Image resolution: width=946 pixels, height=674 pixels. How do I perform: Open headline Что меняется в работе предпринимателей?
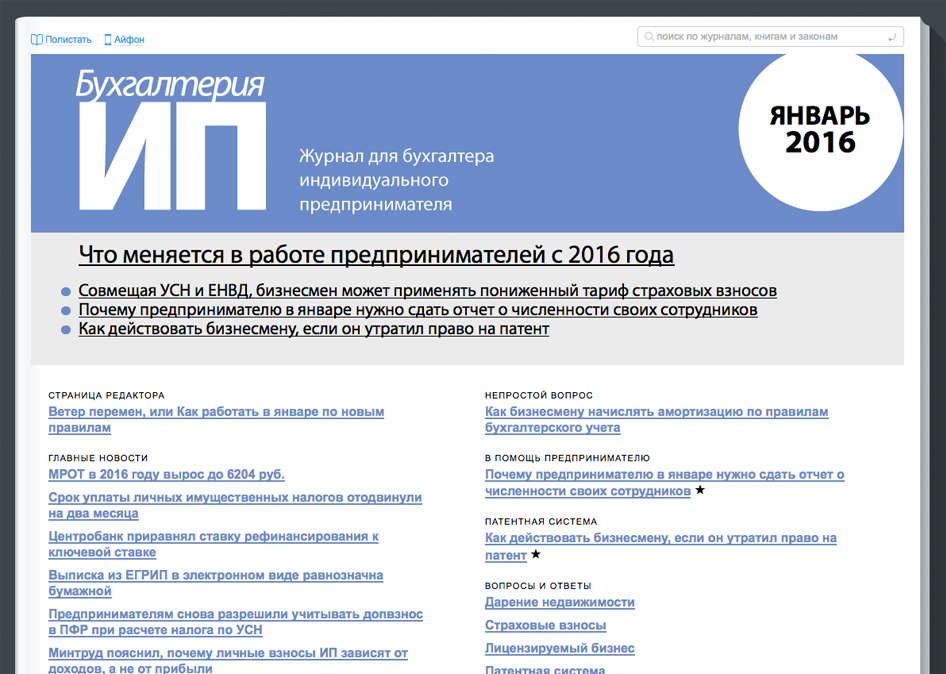click(x=376, y=255)
